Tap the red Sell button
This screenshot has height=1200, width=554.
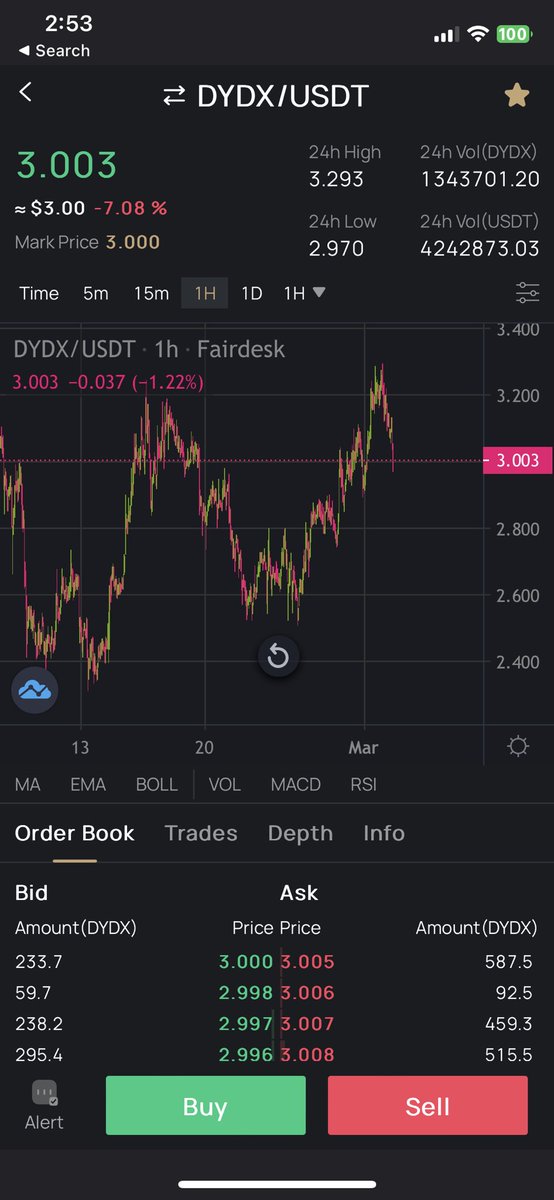tap(428, 1105)
